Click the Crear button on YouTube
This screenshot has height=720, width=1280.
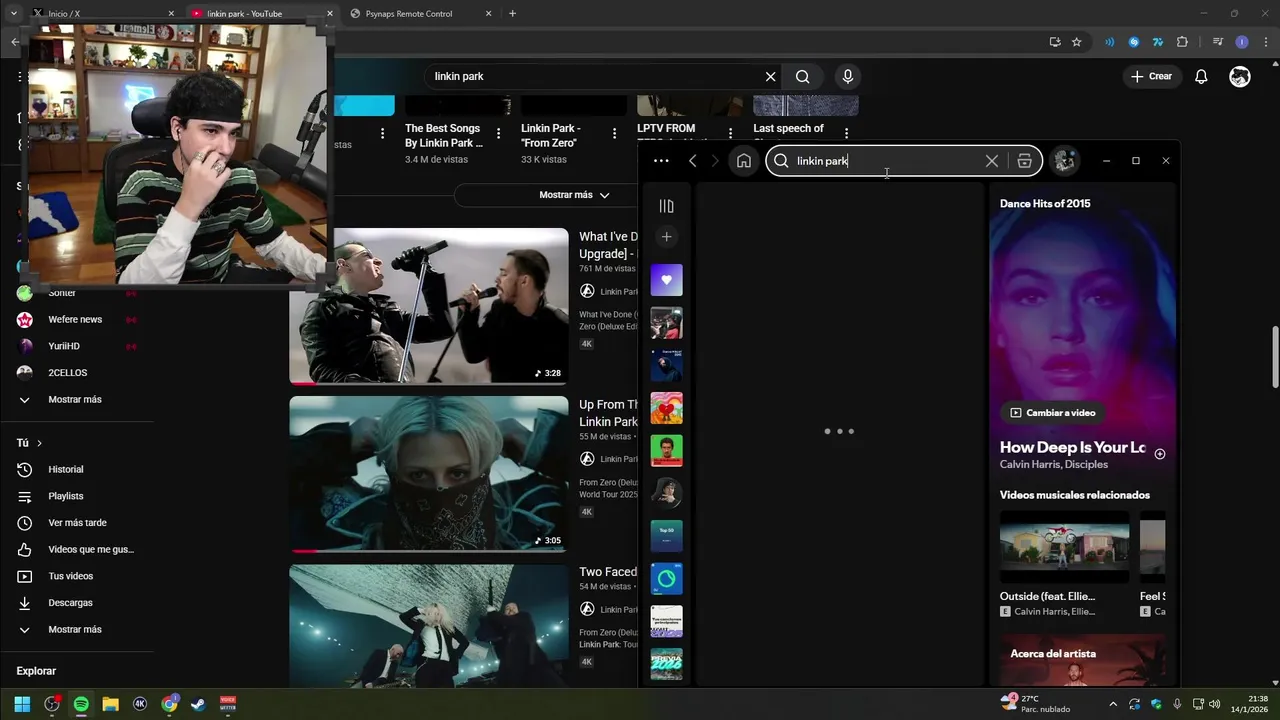pos(1151,77)
